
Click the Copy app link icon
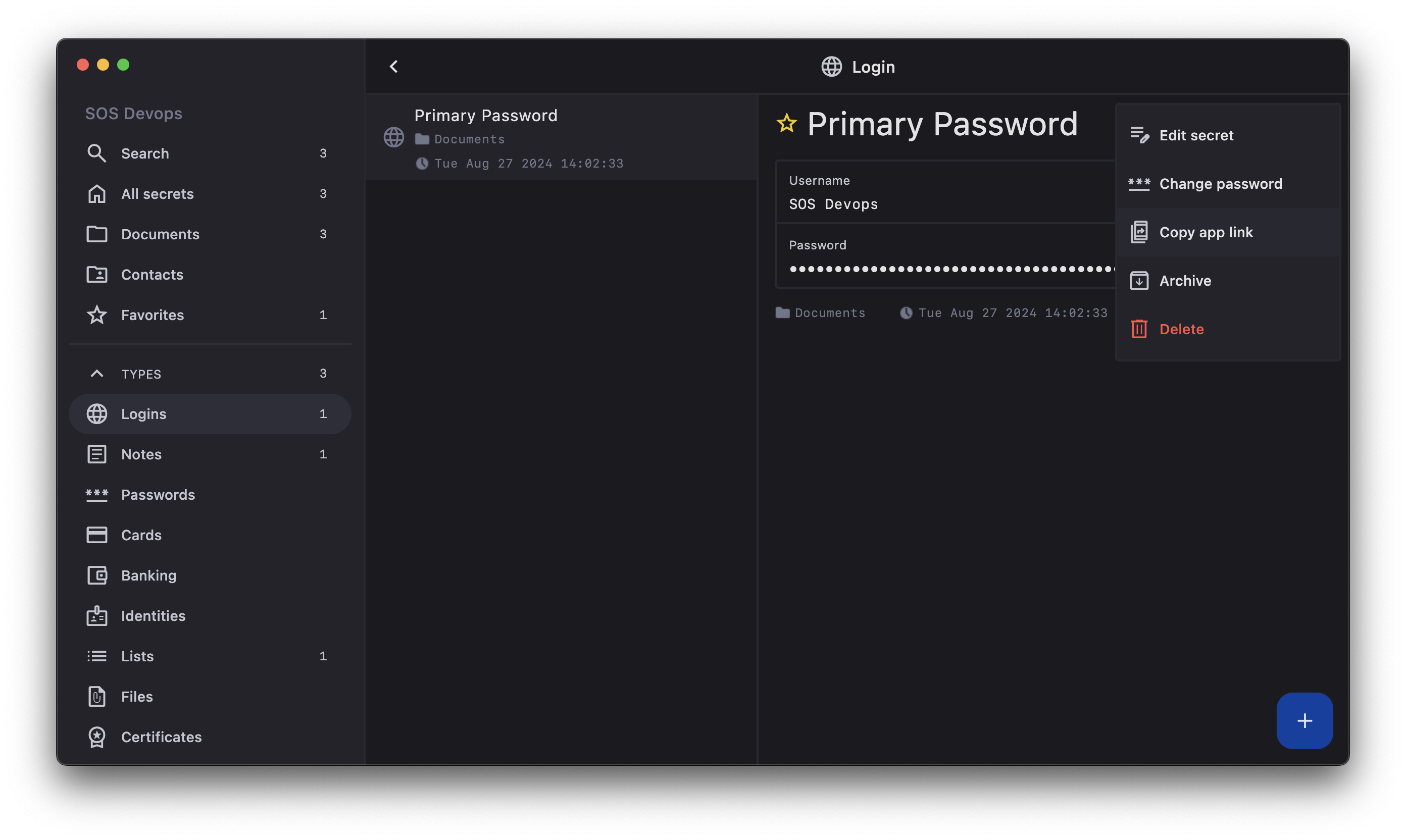coord(1139,232)
